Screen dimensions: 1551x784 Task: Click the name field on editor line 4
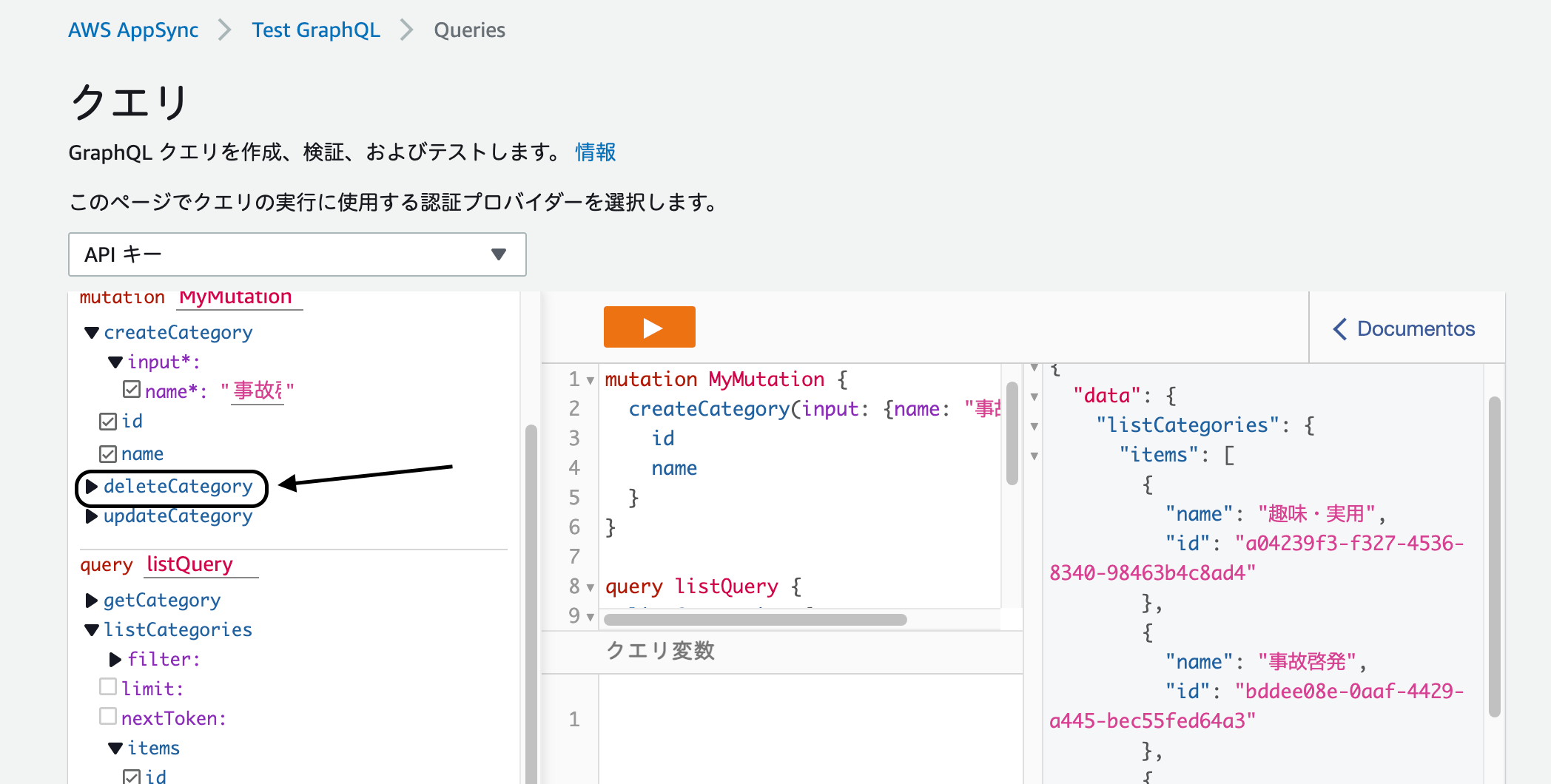click(x=674, y=468)
